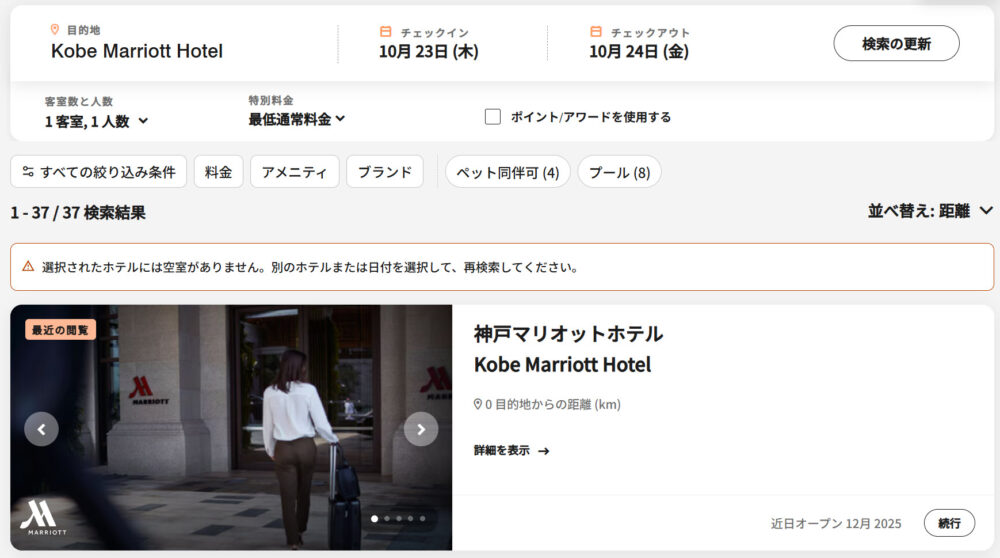Image resolution: width=1000 pixels, height=558 pixels.
Task: Click the destination location pin icon
Action: [55, 30]
